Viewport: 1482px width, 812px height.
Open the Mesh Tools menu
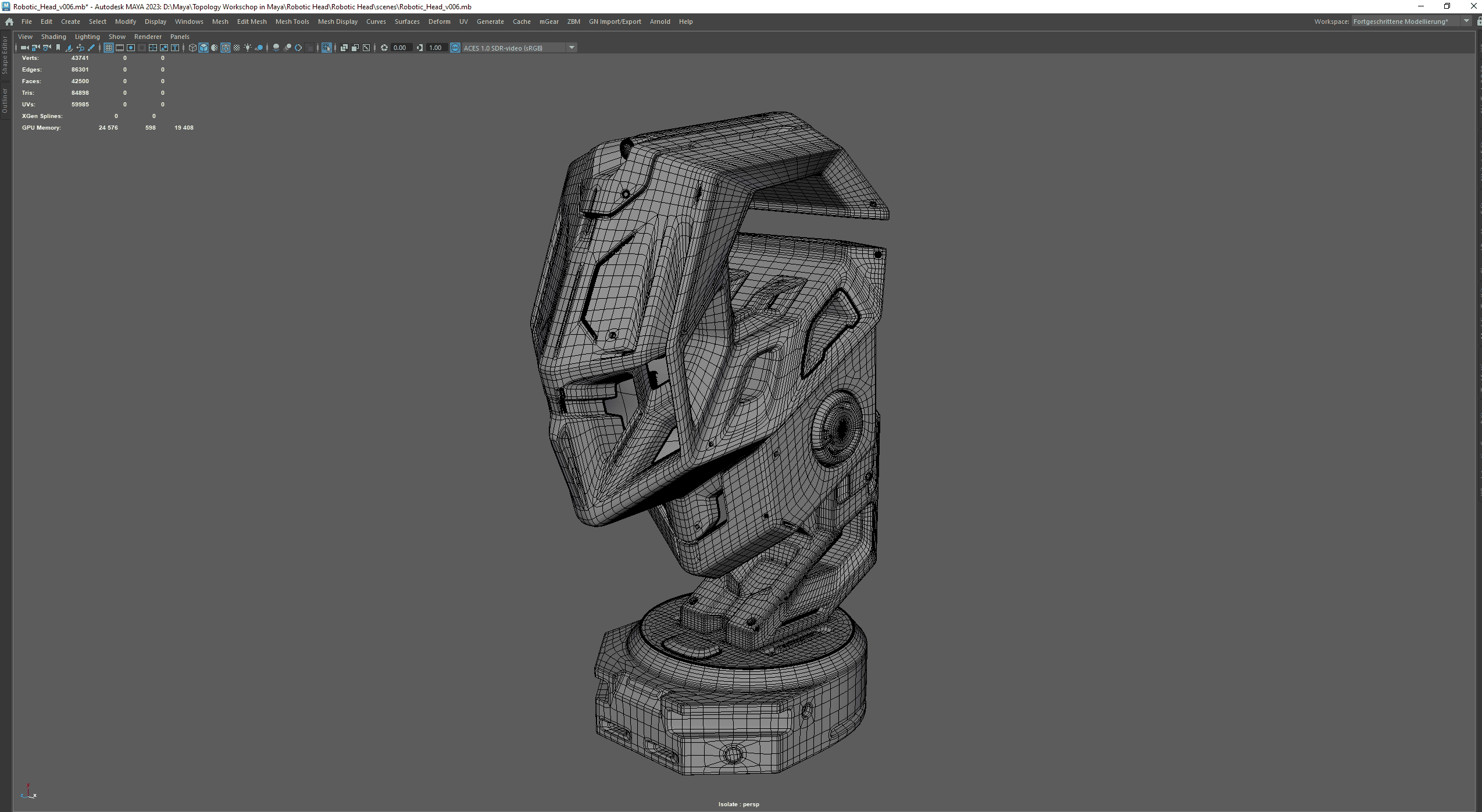click(x=292, y=22)
